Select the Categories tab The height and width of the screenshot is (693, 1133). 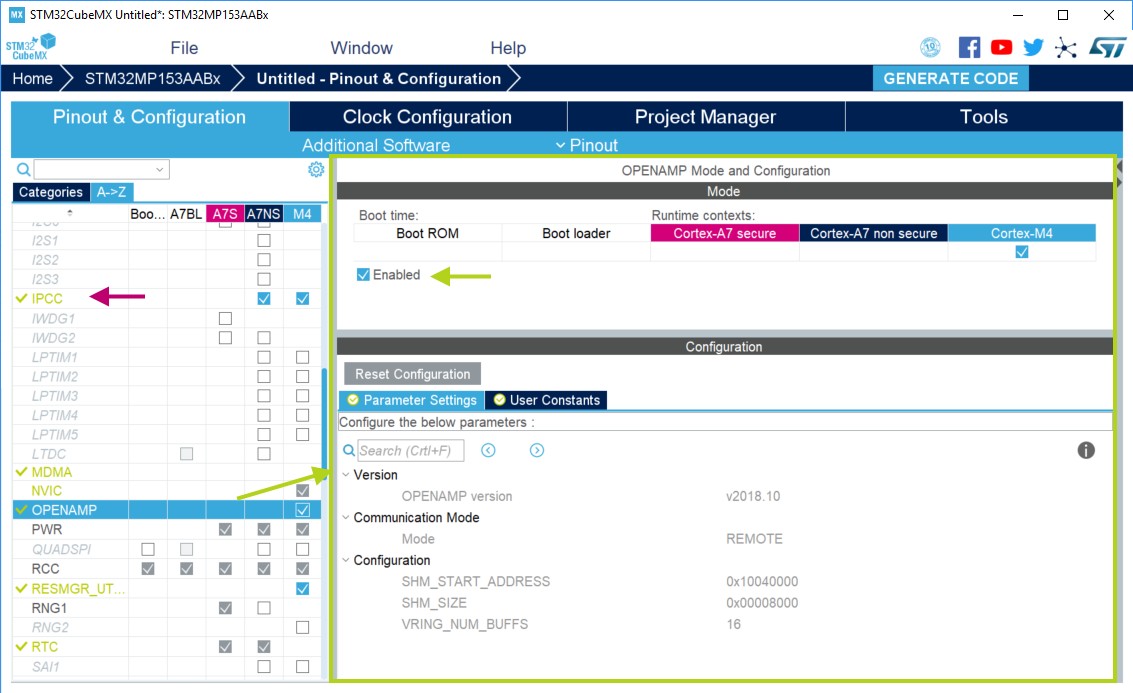51,192
